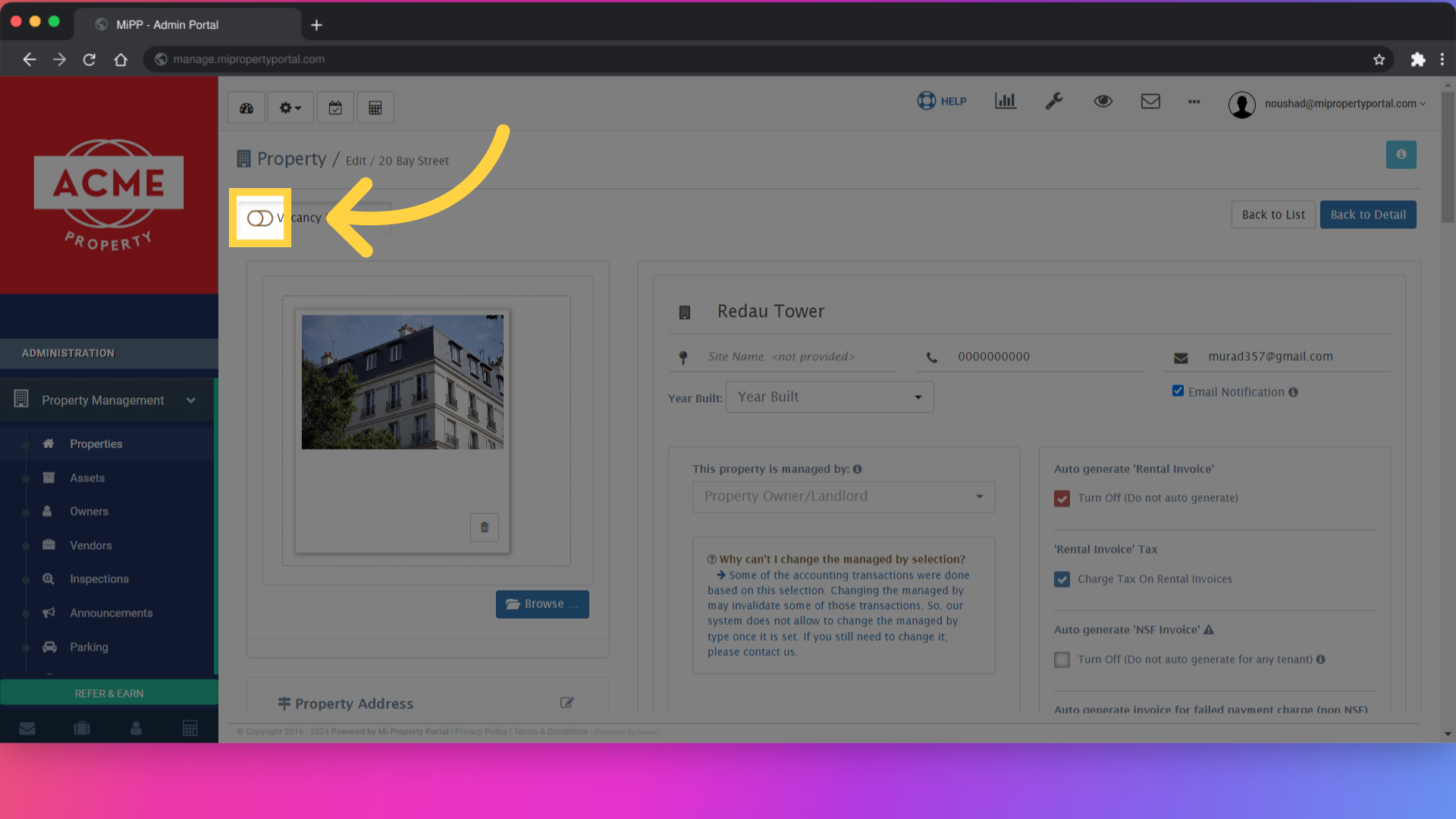The image size is (1456, 819).
Task: Open the three-dots more menu
Action: [1194, 101]
